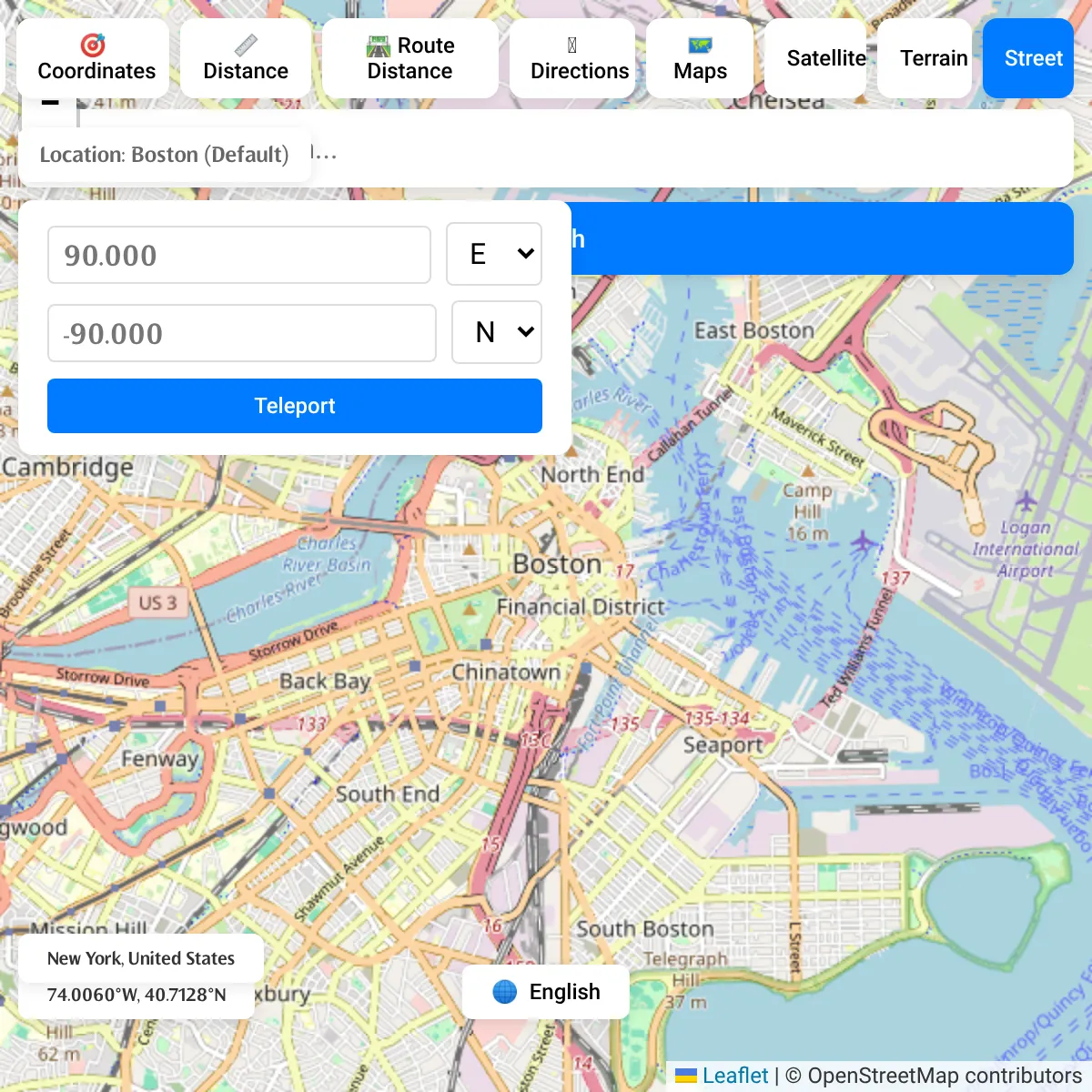Click the 74.0060°W, 40.7128°N coordinates
This screenshot has height=1092, width=1092.
point(136,995)
